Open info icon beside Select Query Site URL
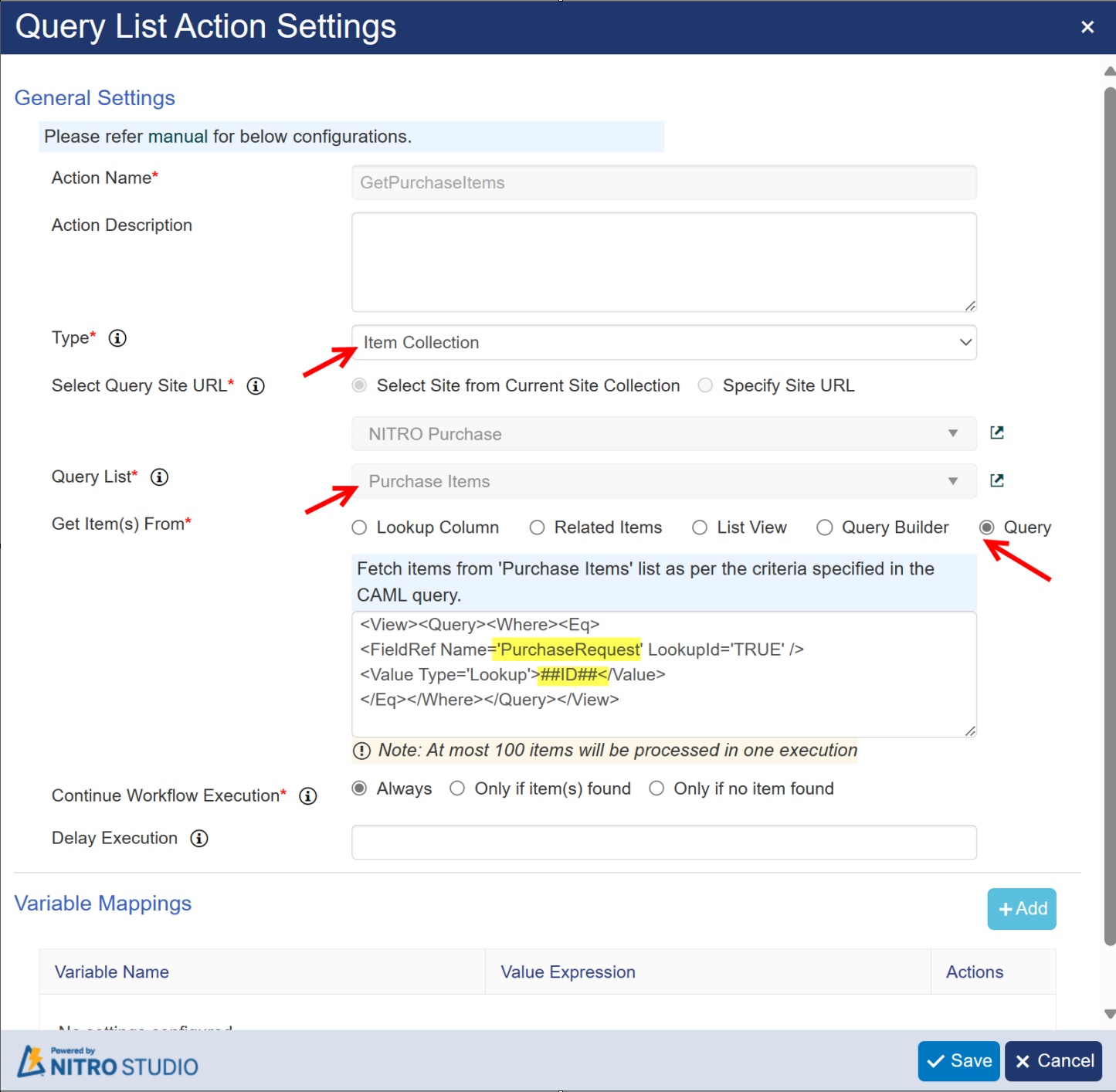Viewport: 1116px width, 1092px height. [256, 386]
